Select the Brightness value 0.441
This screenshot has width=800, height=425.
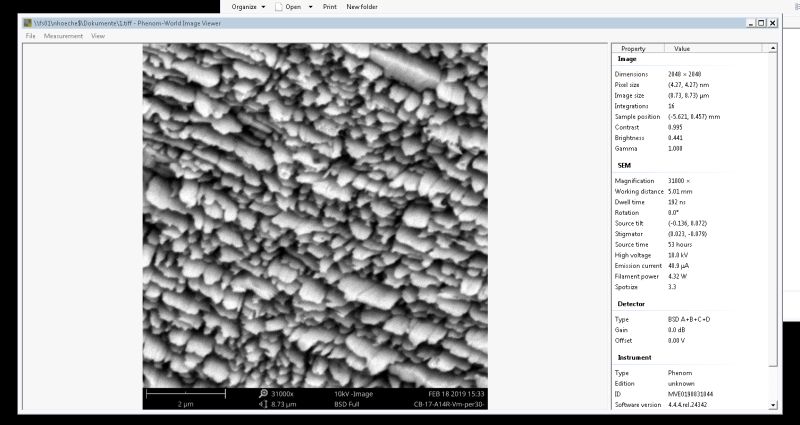[675, 138]
